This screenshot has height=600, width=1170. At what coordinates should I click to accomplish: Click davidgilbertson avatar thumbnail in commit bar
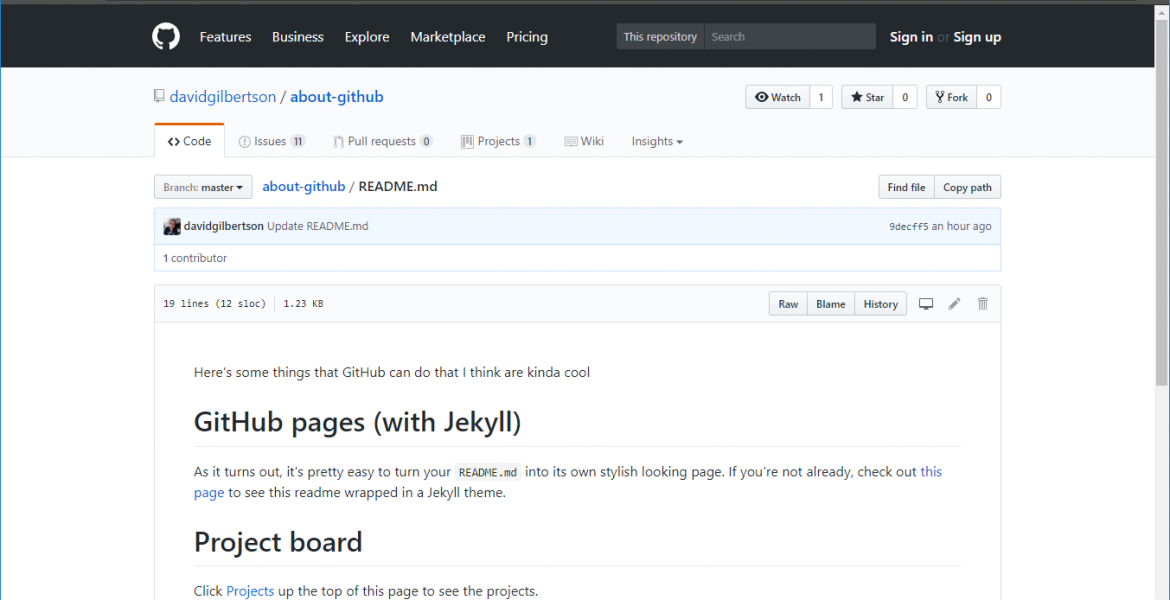tap(172, 226)
